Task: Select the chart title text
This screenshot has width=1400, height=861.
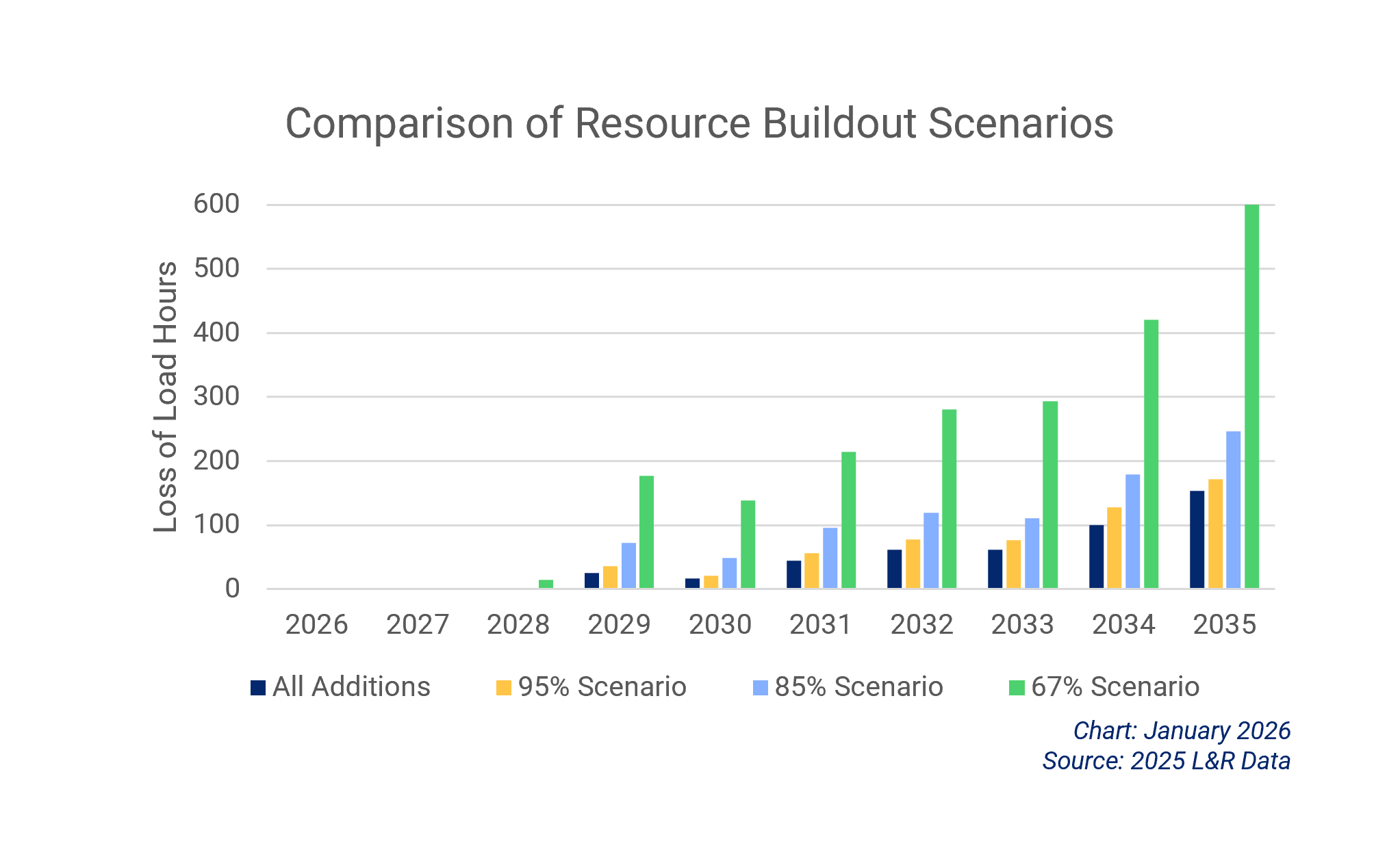Action: pyautogui.click(x=699, y=124)
